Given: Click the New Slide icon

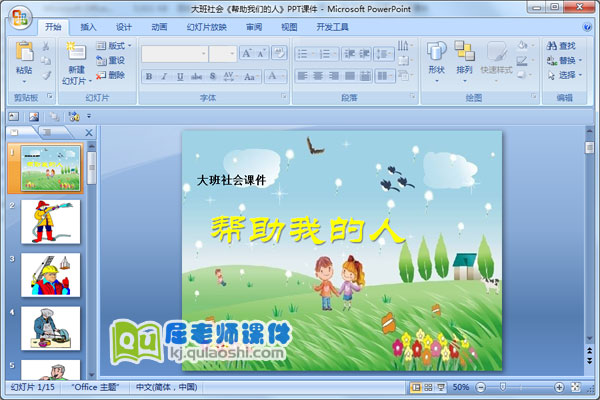Looking at the screenshot, I should coord(76,51).
